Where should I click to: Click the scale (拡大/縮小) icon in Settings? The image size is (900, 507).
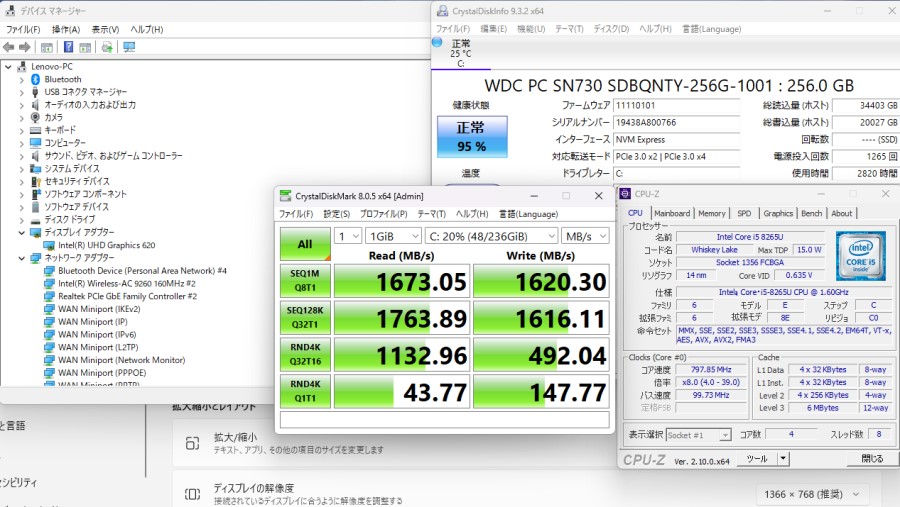[192, 443]
